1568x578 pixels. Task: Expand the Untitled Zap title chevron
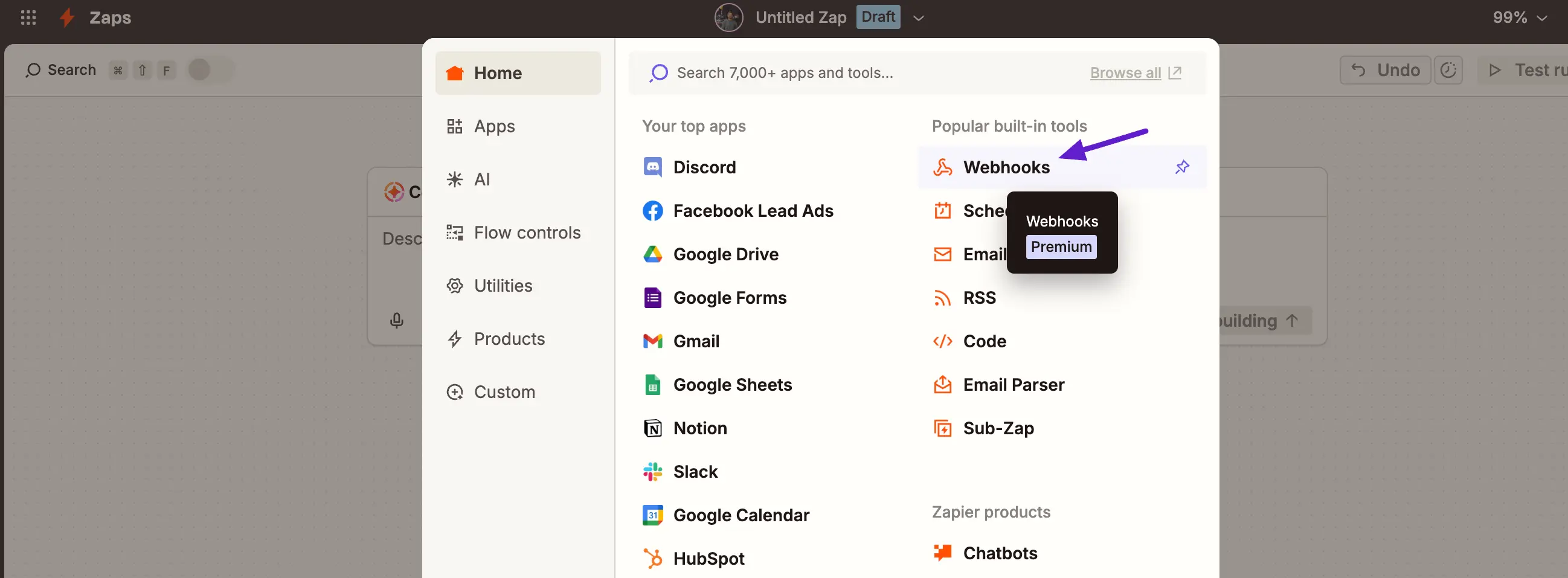point(919,18)
